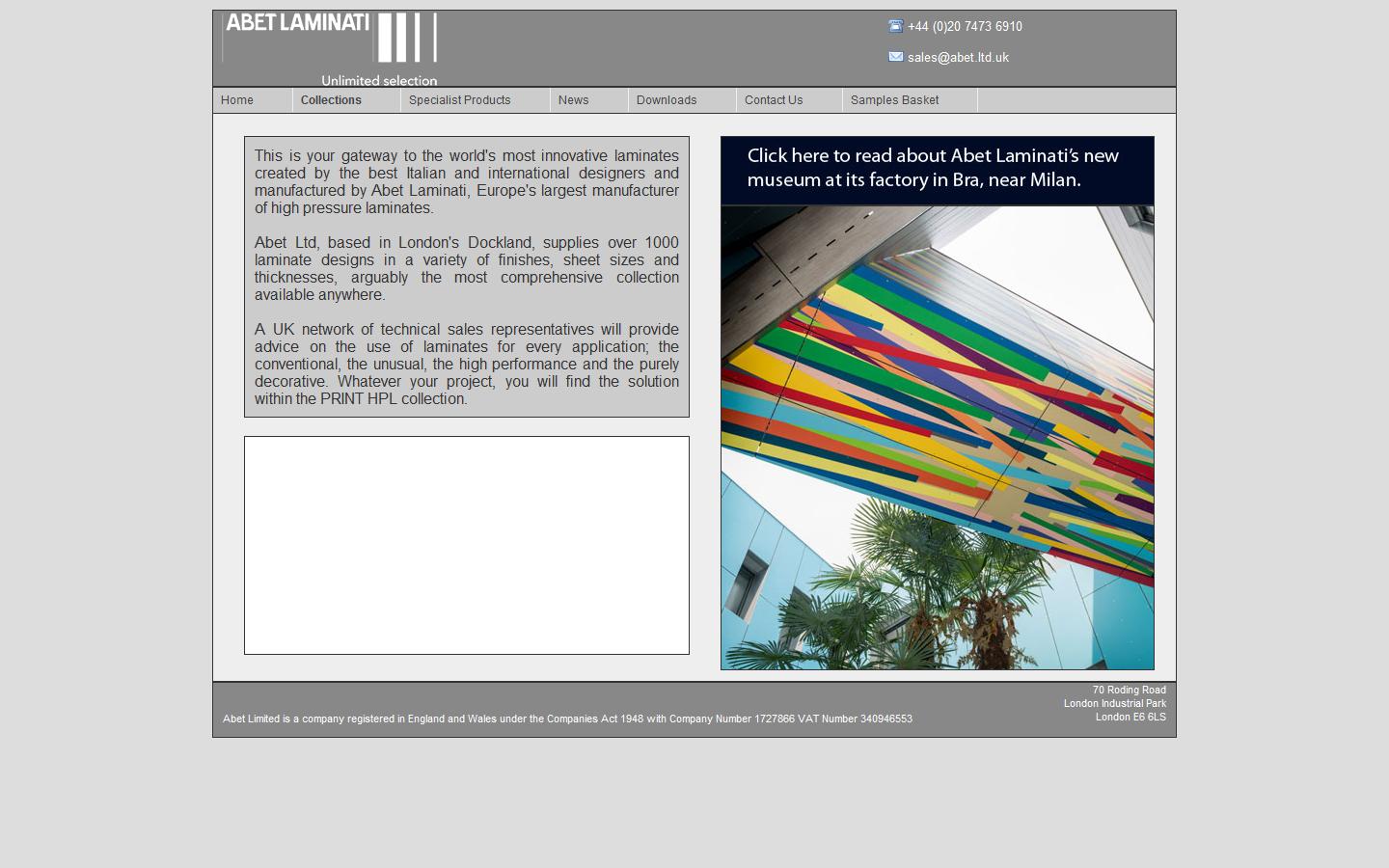
Task: Click the empty content box below the intro text
Action: click(467, 545)
